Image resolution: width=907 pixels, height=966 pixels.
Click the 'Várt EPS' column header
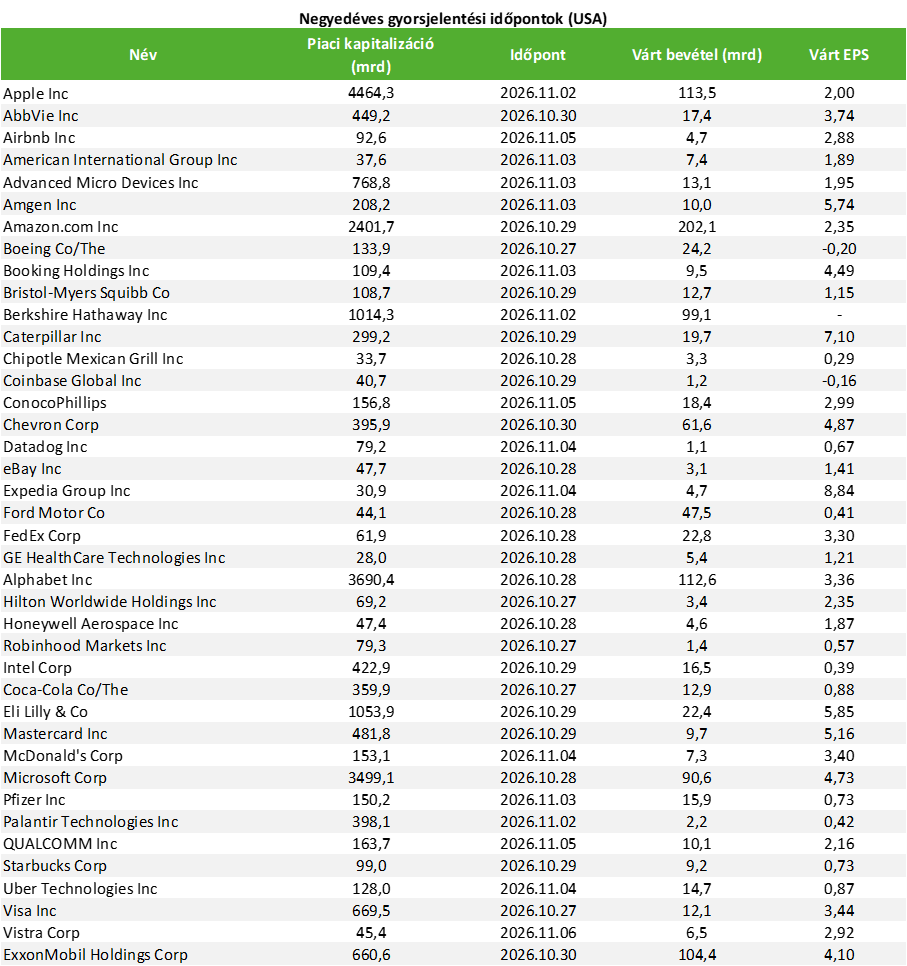coord(839,55)
